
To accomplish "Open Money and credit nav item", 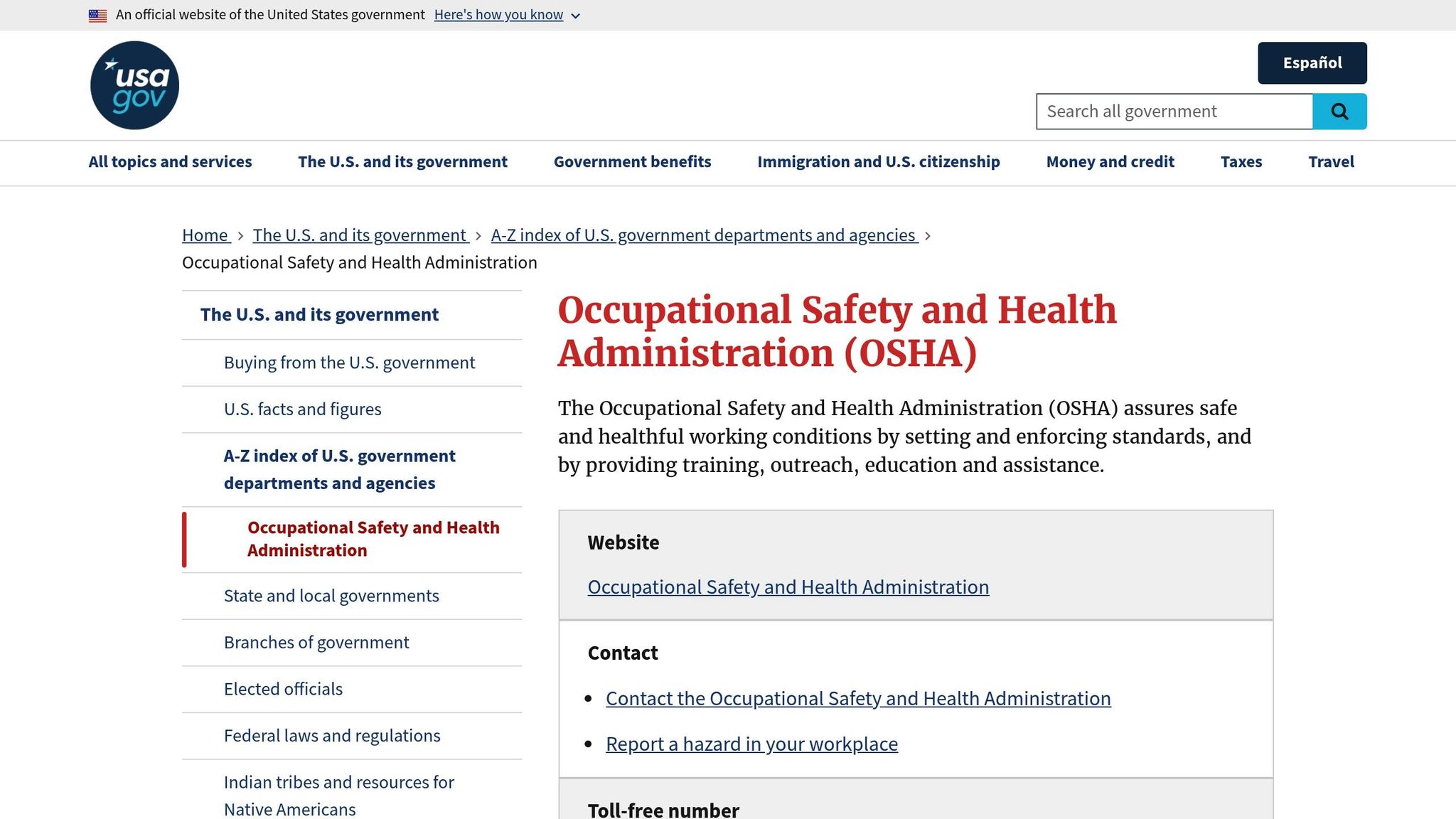I will (x=1110, y=162).
